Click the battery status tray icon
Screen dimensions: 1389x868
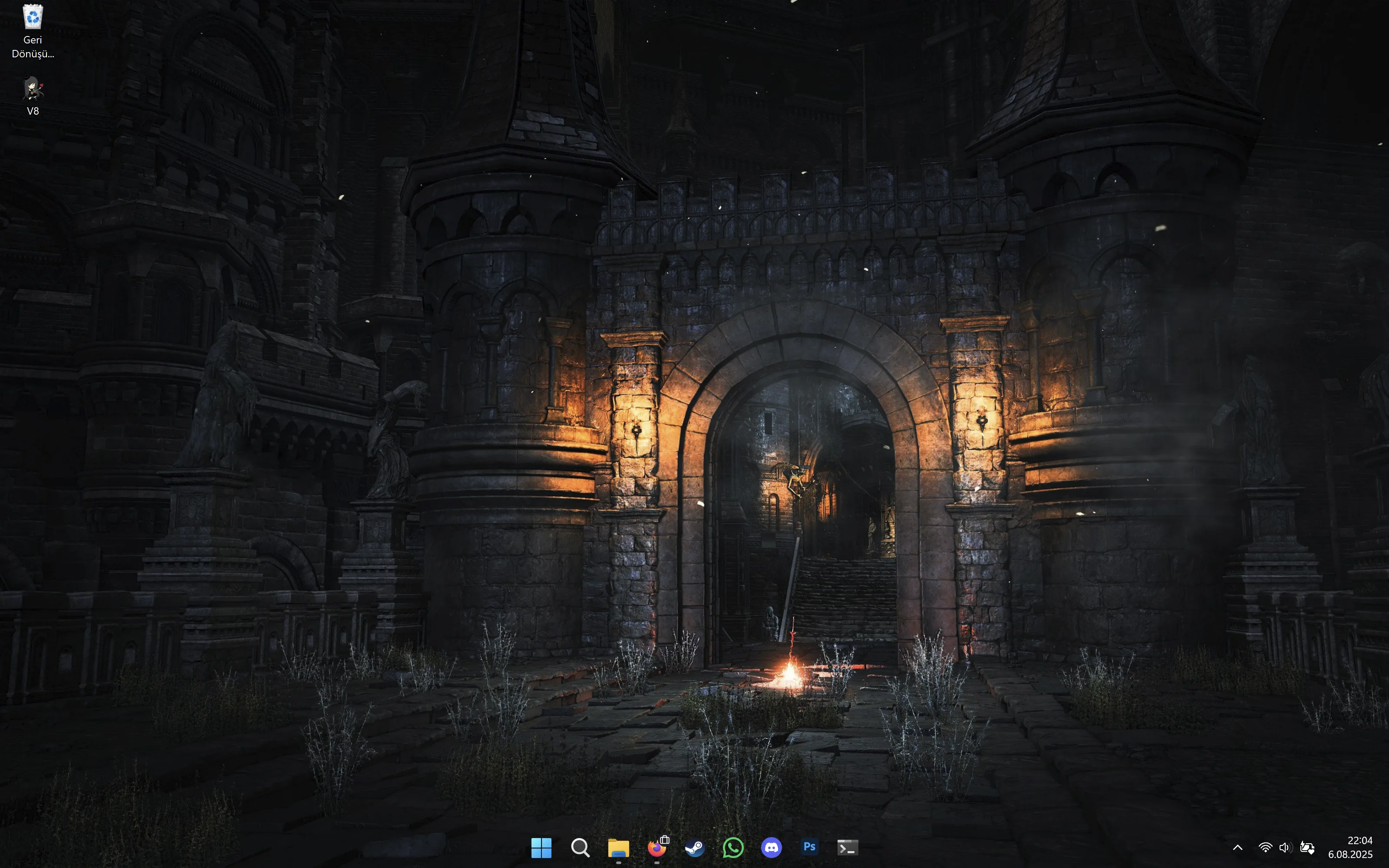[x=1307, y=847]
